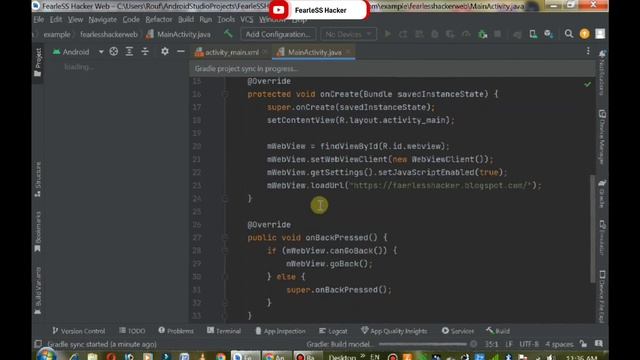This screenshot has height=360, width=640.
Task: Open the Code menu
Action: [131, 20]
